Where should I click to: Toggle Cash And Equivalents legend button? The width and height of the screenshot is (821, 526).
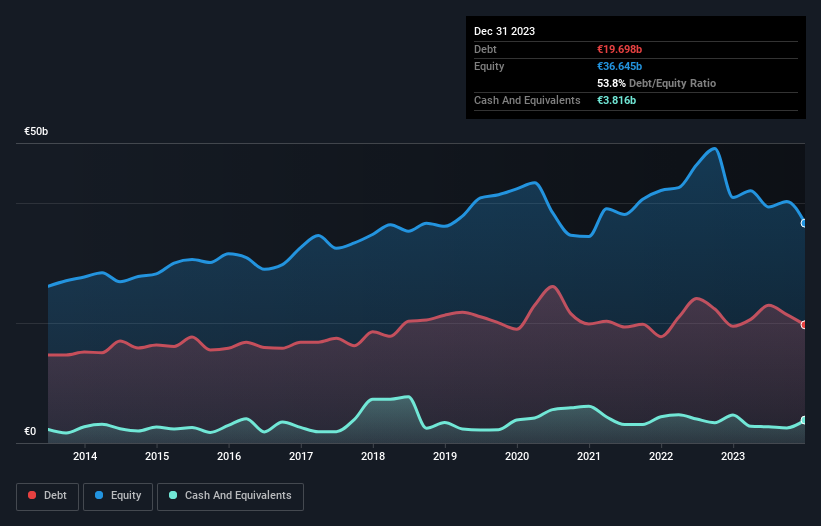point(230,496)
